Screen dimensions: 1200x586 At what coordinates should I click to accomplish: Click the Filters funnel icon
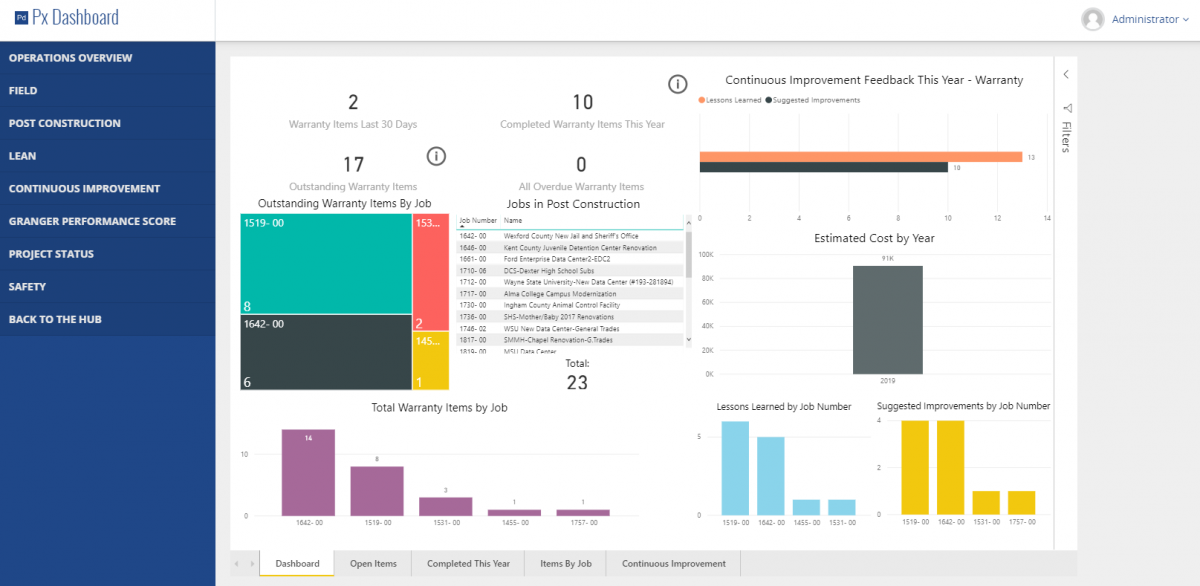click(1067, 108)
